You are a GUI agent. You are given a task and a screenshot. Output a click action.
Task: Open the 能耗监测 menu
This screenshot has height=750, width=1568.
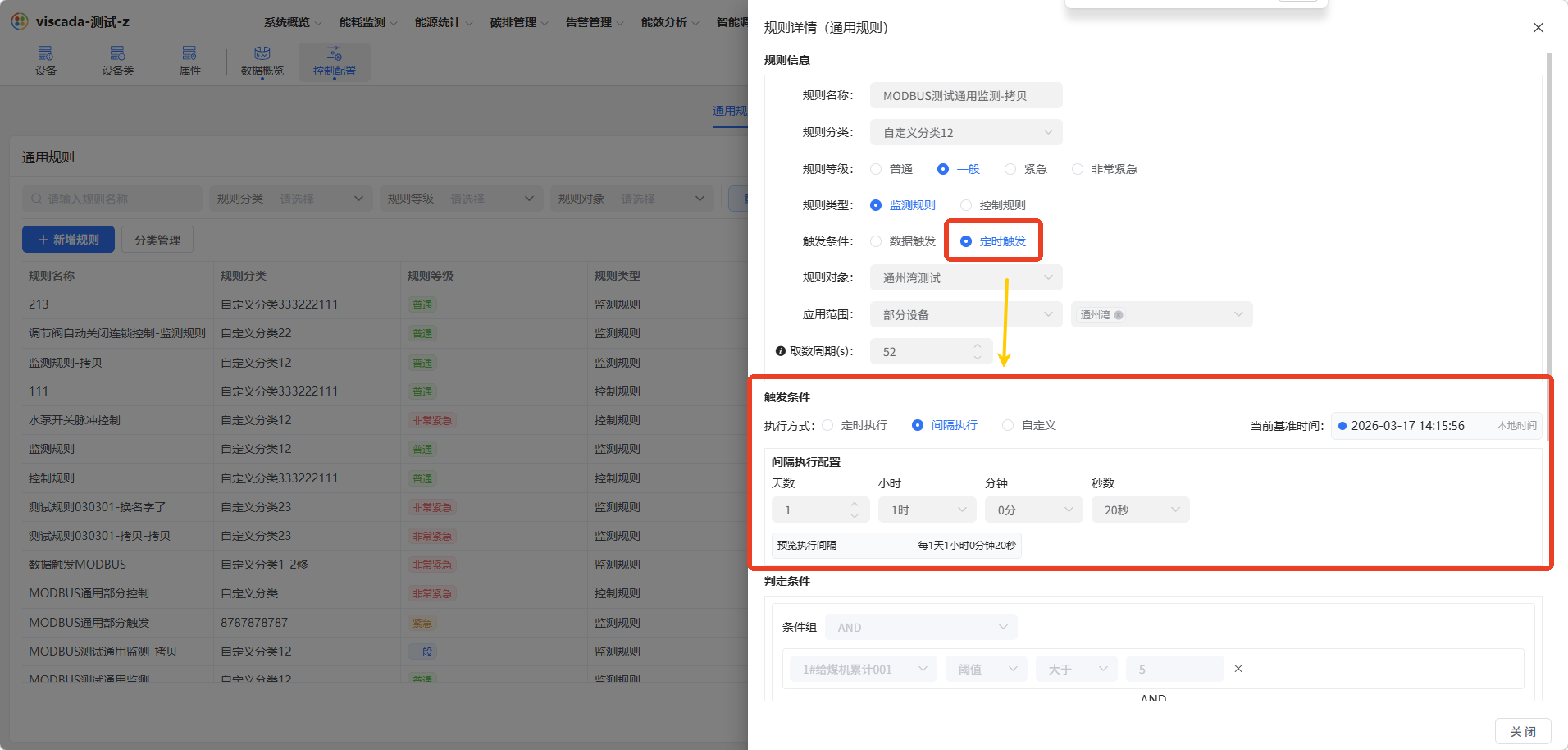point(368,22)
